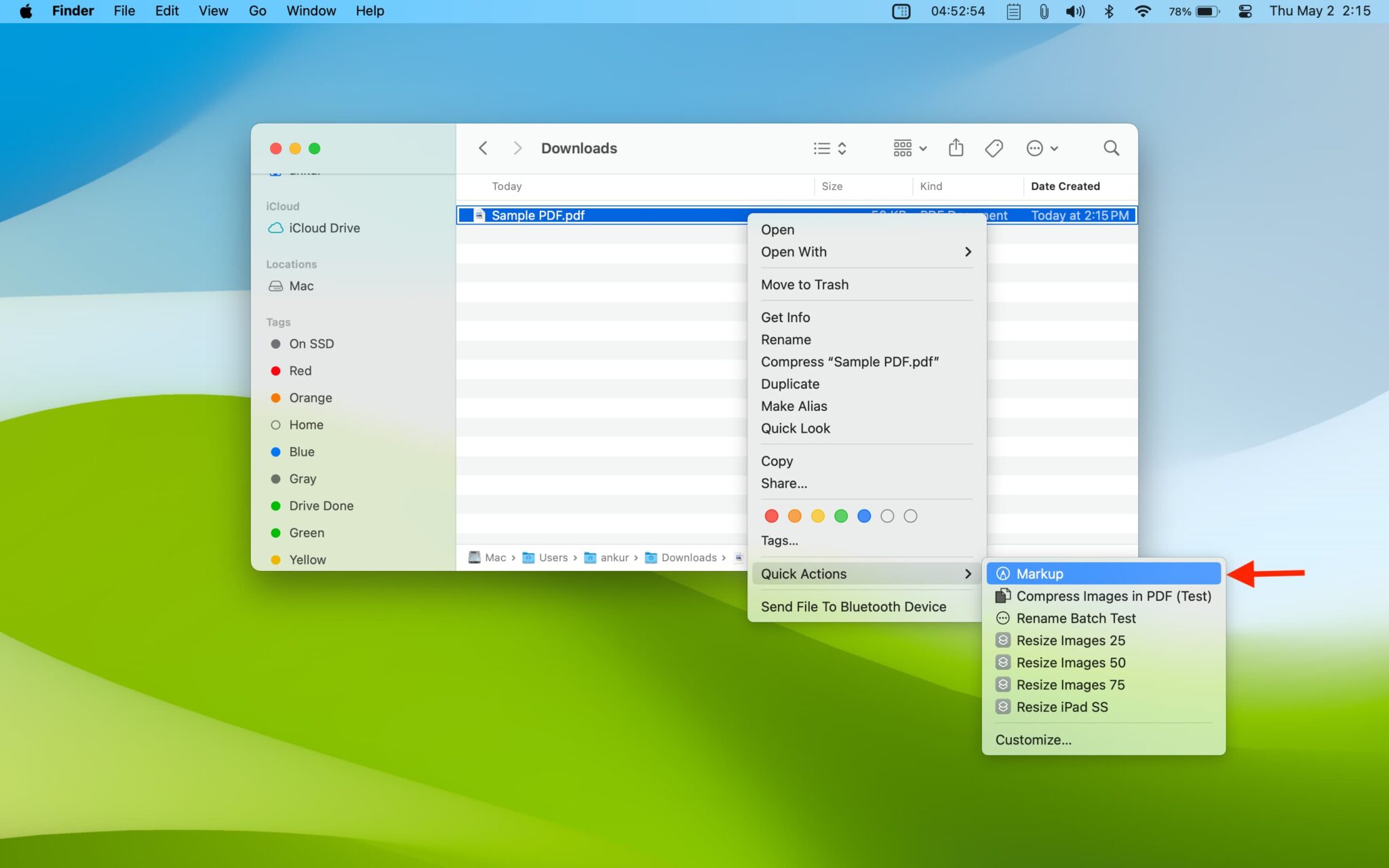The image size is (1389, 868).
Task: Open the Group By grid dropdown
Action: pos(909,148)
